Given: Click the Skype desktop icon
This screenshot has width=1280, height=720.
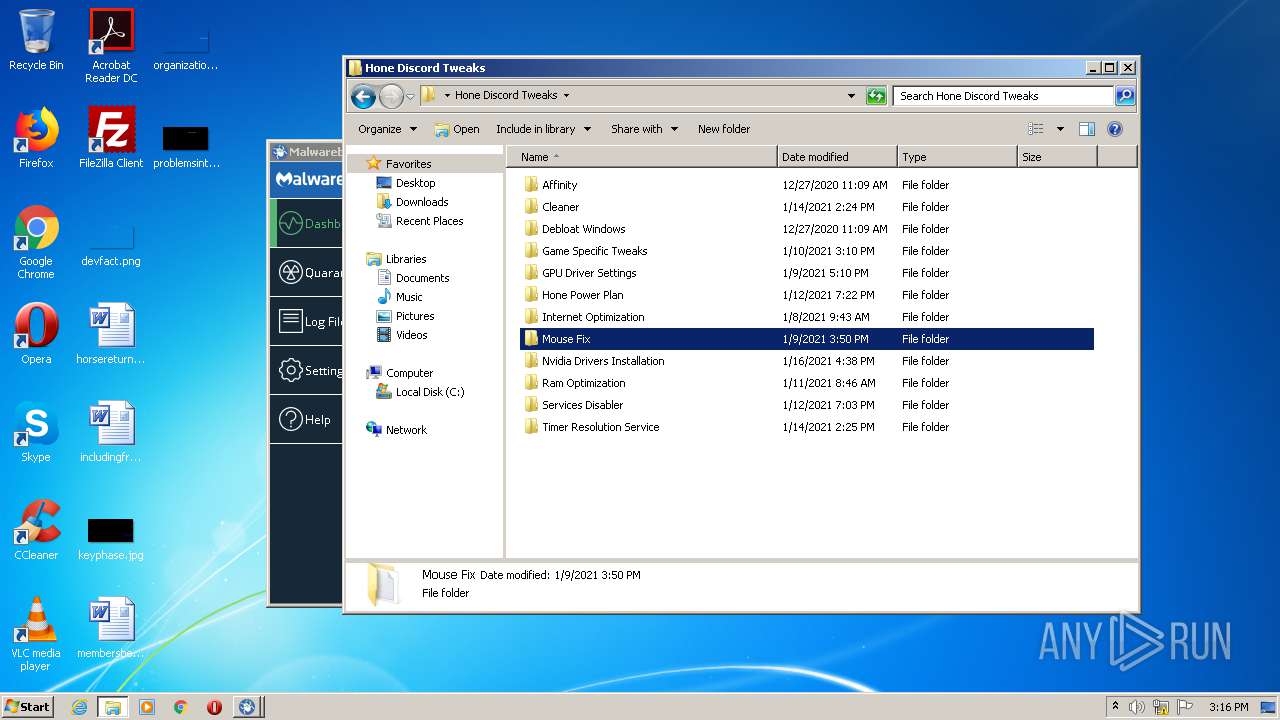Looking at the screenshot, I should pyautogui.click(x=36, y=433).
